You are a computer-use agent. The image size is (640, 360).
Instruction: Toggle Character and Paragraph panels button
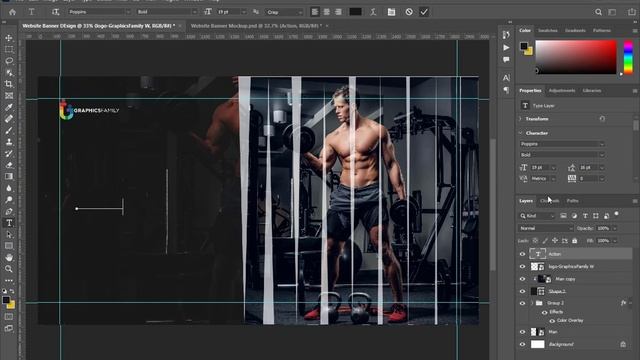click(x=391, y=12)
